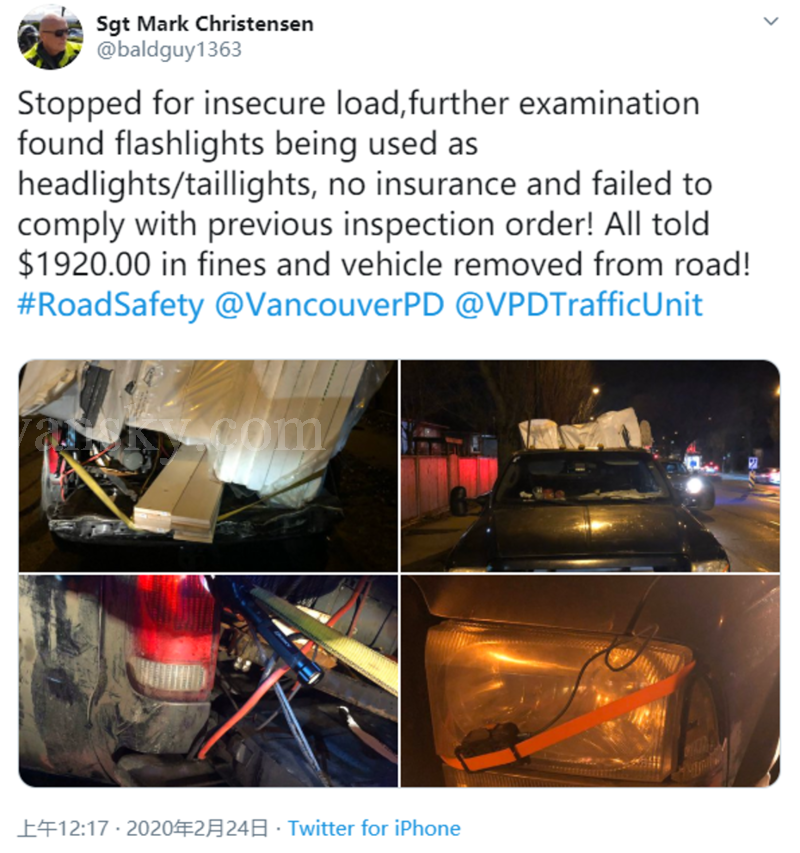The height and width of the screenshot is (853, 800).
Task: Visit the @VancouverPD mention
Action: tap(330, 305)
